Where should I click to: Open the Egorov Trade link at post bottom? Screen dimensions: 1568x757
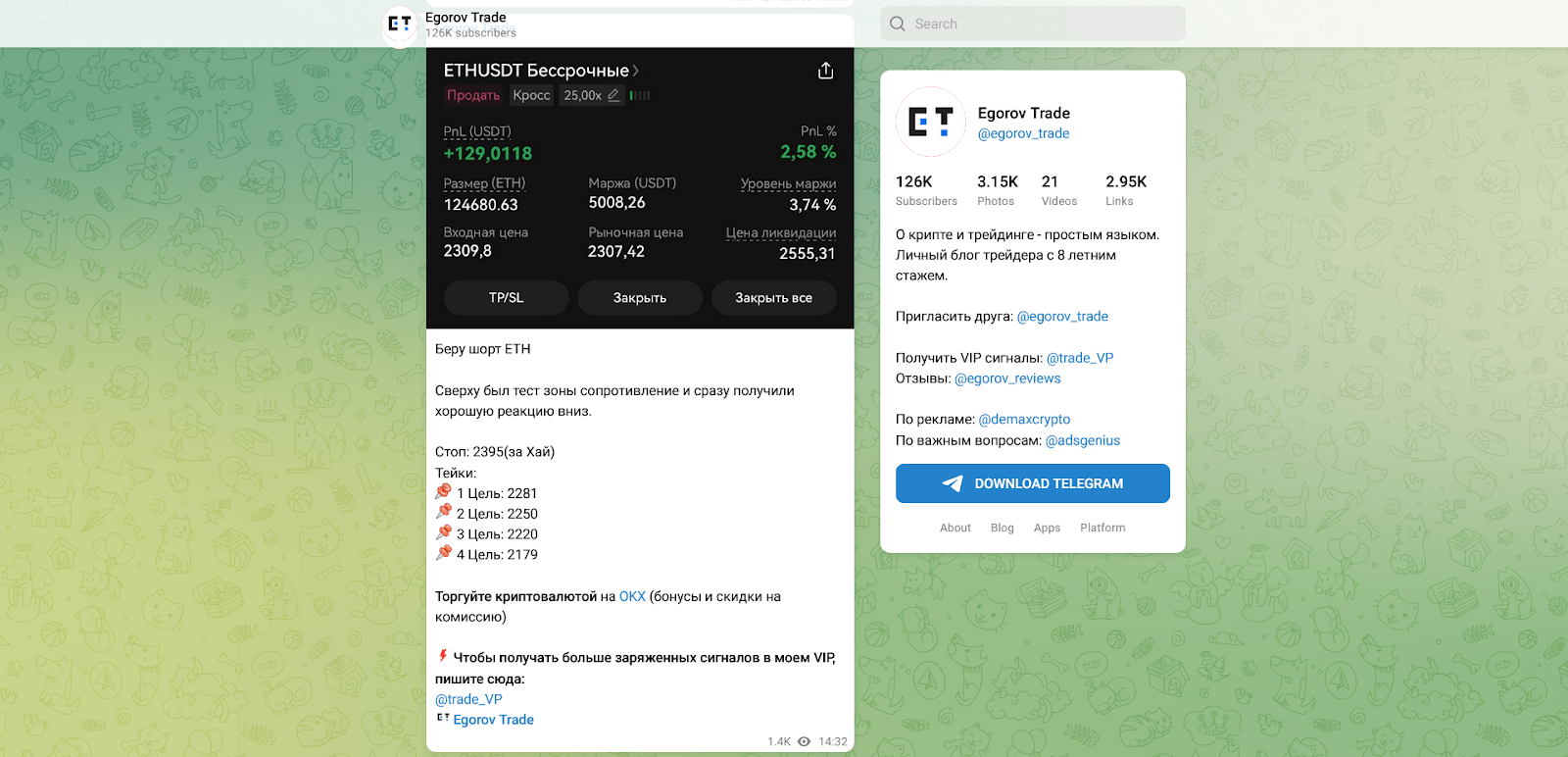[493, 720]
